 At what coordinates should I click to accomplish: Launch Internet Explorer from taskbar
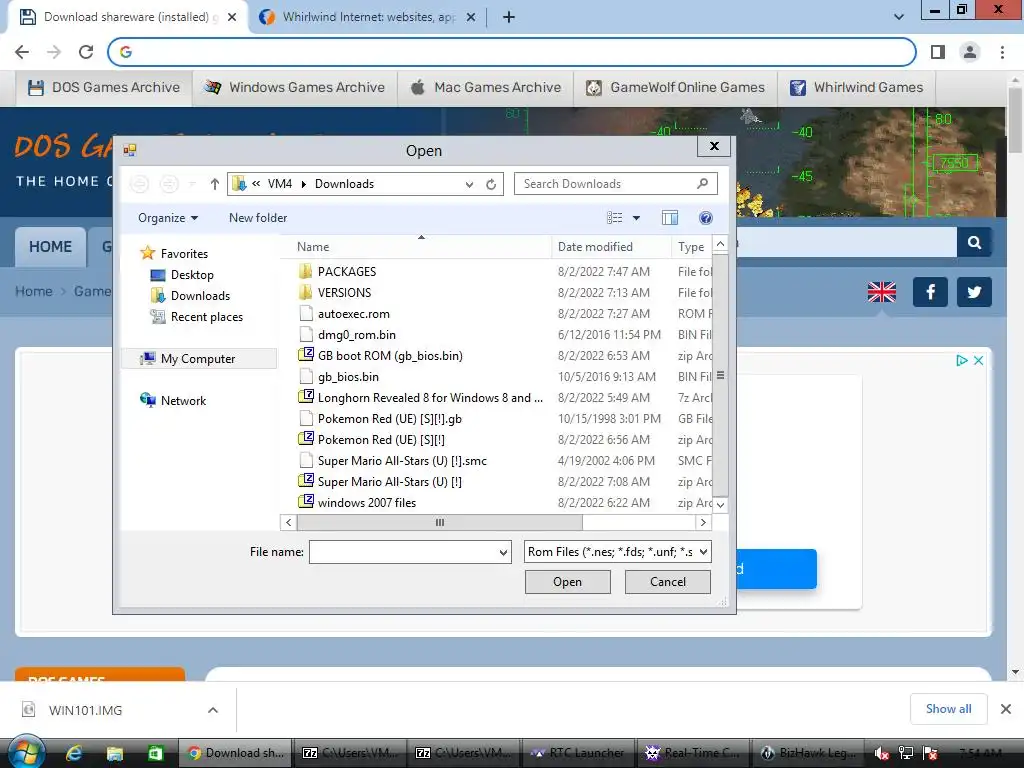(x=74, y=753)
